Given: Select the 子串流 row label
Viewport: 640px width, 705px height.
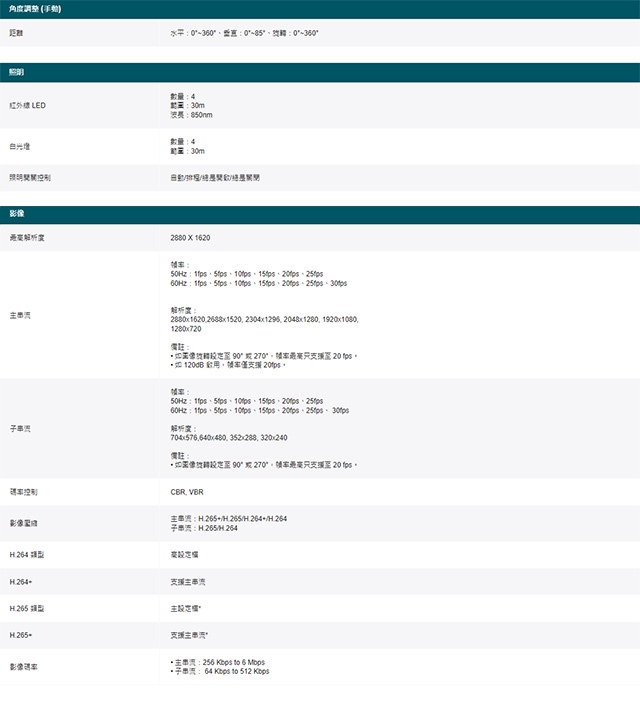Looking at the screenshot, I should 19,428.
